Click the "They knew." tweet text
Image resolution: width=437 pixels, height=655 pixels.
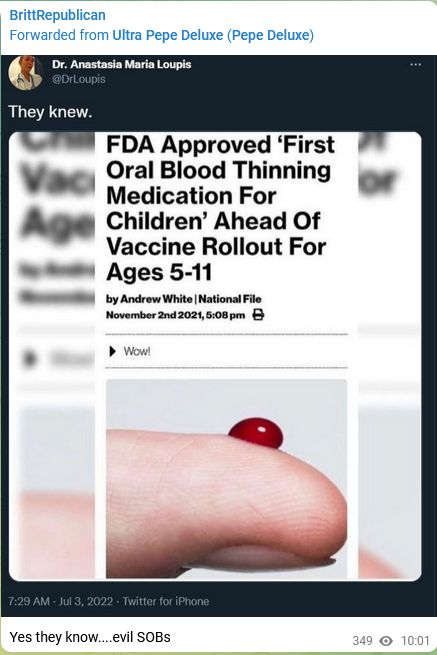pos(50,112)
